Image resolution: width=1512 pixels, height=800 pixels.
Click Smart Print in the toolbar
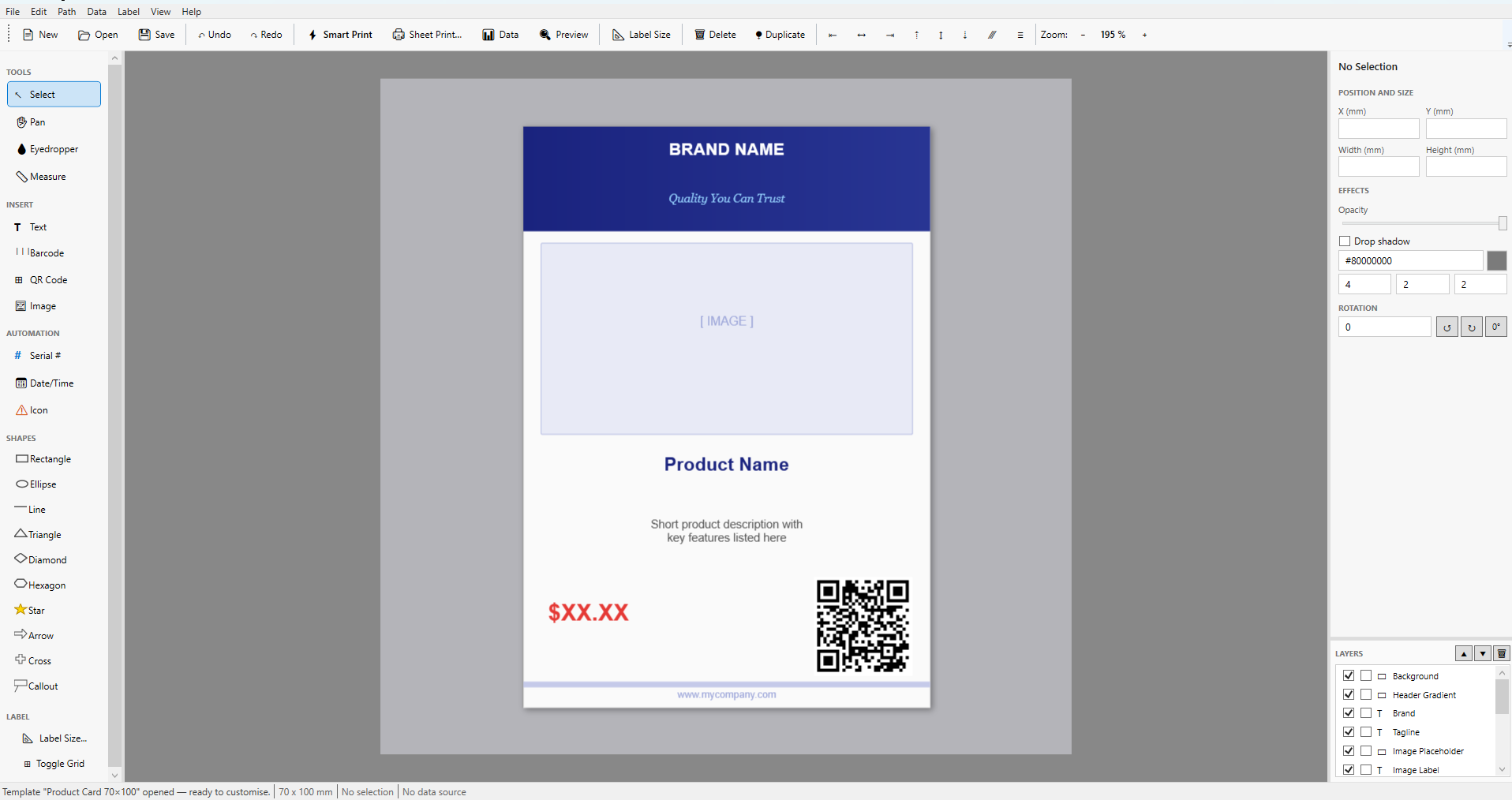click(340, 35)
